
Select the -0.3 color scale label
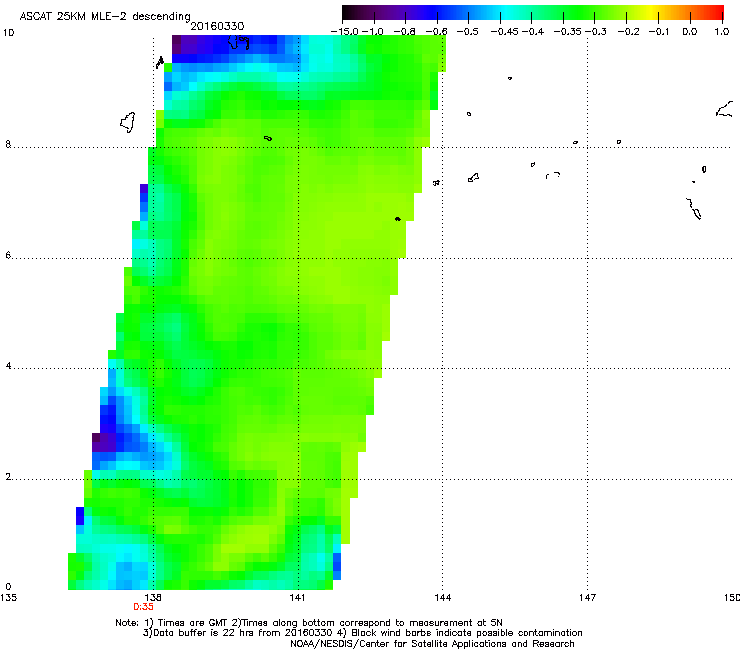point(596,32)
